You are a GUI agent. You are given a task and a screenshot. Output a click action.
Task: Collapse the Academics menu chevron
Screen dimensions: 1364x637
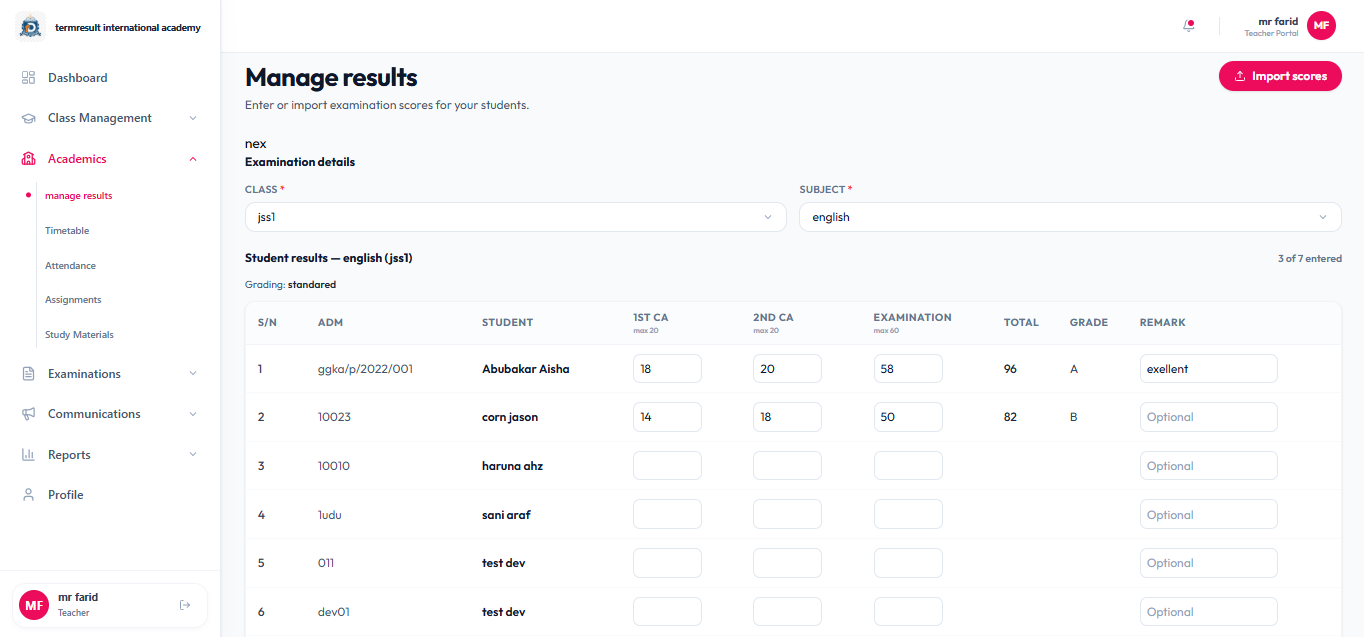pos(193,159)
